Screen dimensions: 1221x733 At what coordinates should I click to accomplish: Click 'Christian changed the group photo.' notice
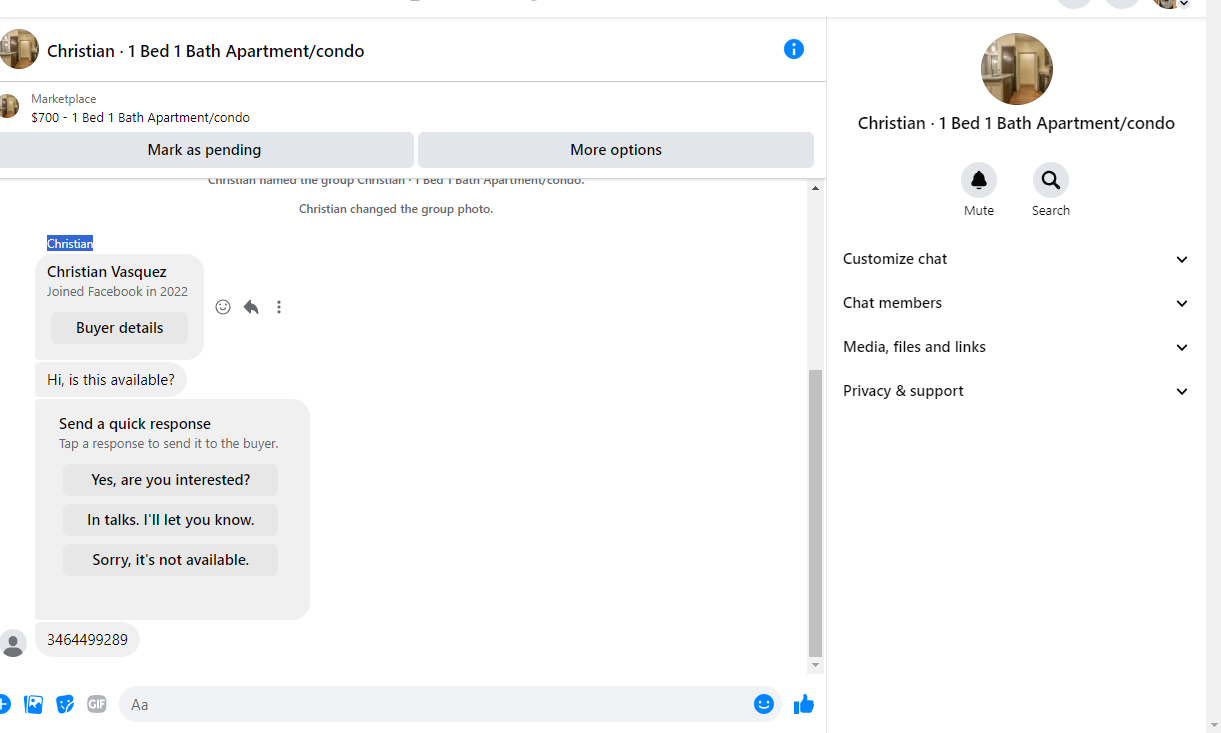point(396,209)
